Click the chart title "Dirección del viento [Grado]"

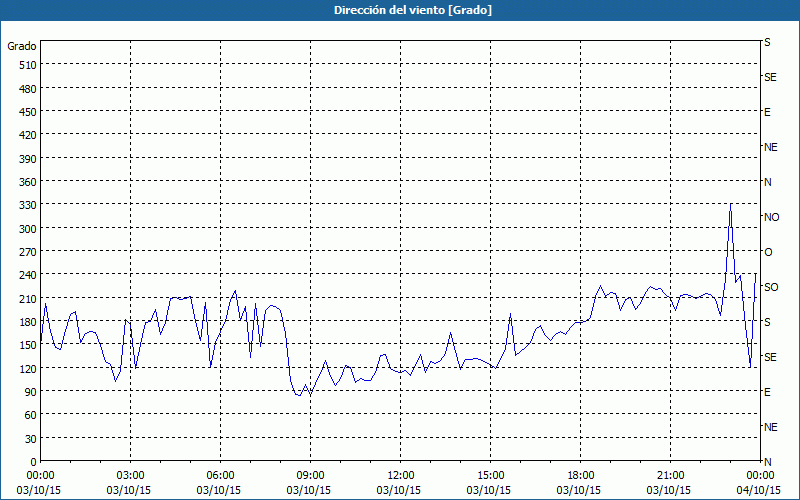tap(413, 10)
